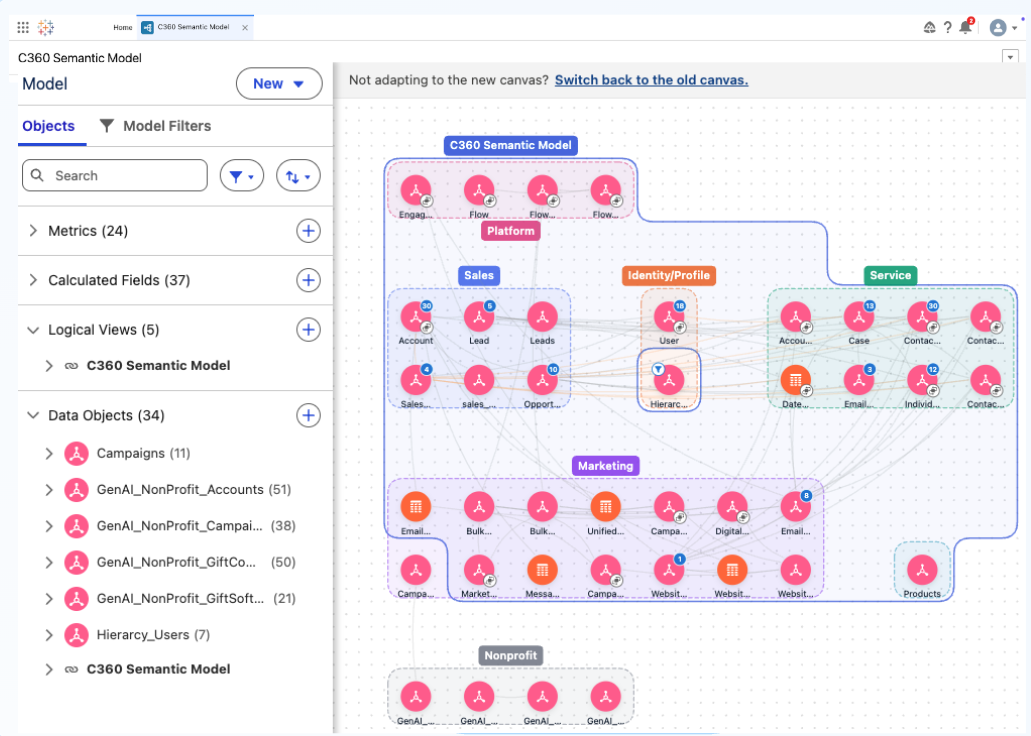Select the Messa... table node in Marketing
This screenshot has height=736, width=1031.
(x=542, y=570)
